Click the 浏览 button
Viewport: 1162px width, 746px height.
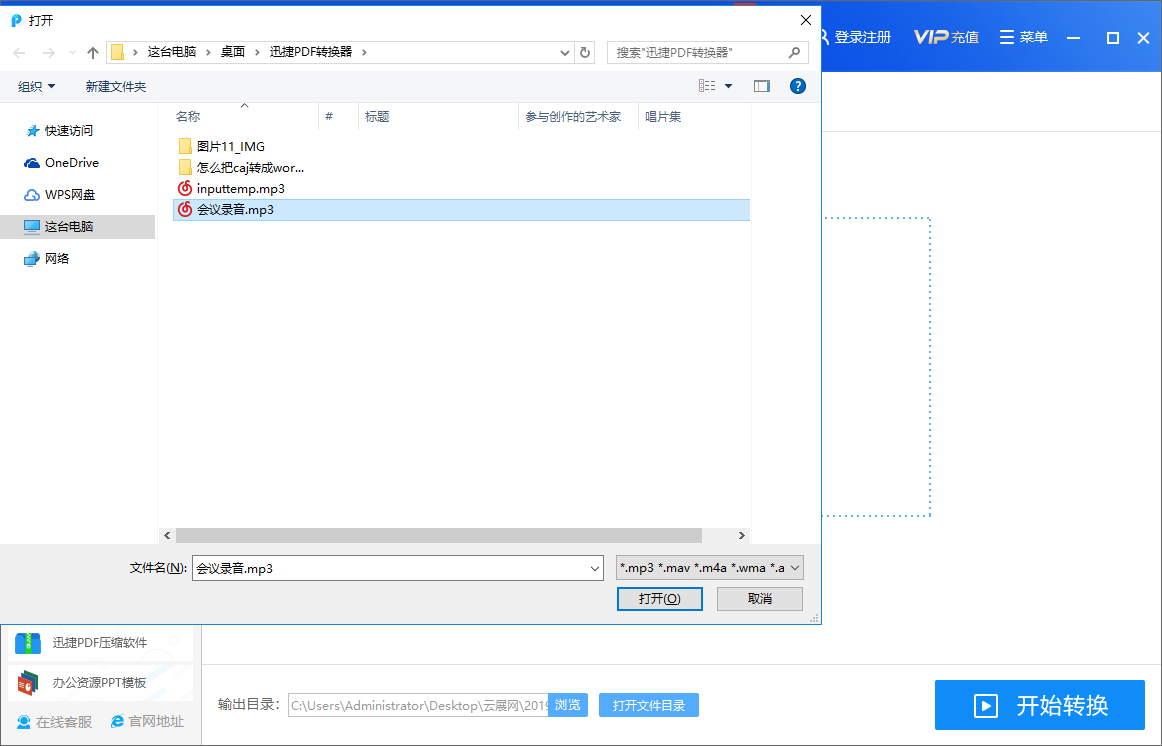[x=568, y=705]
